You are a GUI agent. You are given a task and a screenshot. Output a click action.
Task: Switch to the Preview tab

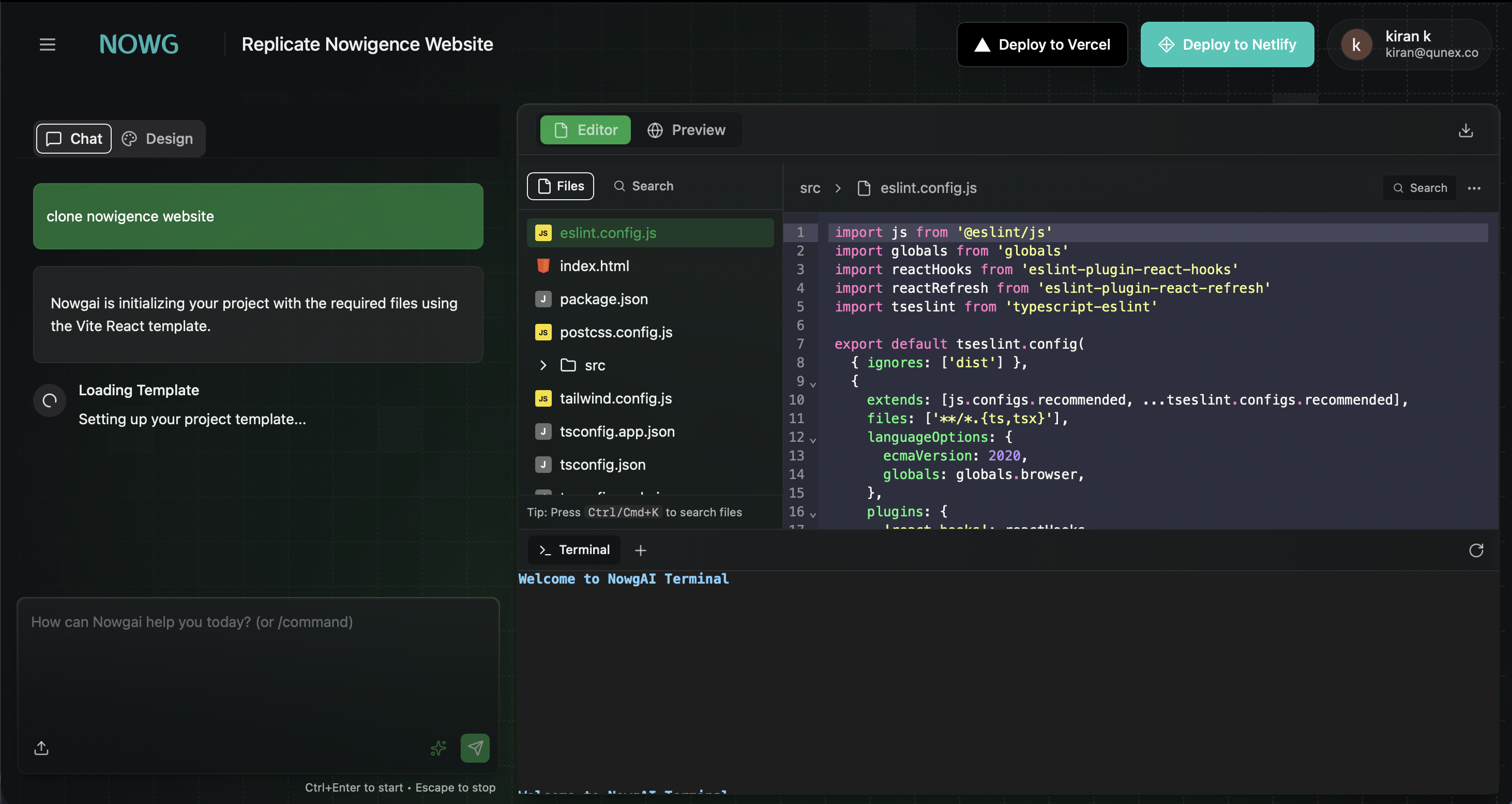687,130
